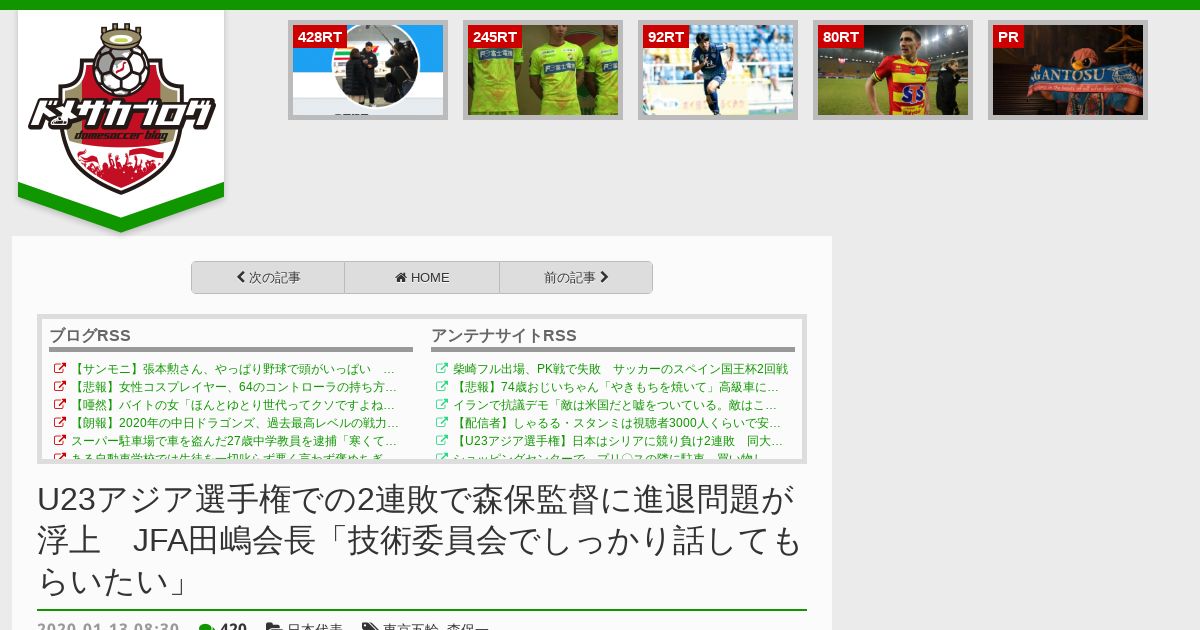Click article title U23アジア選手権での2連敗で森保監督
Screen dimensions: 1200x630
click(420, 539)
